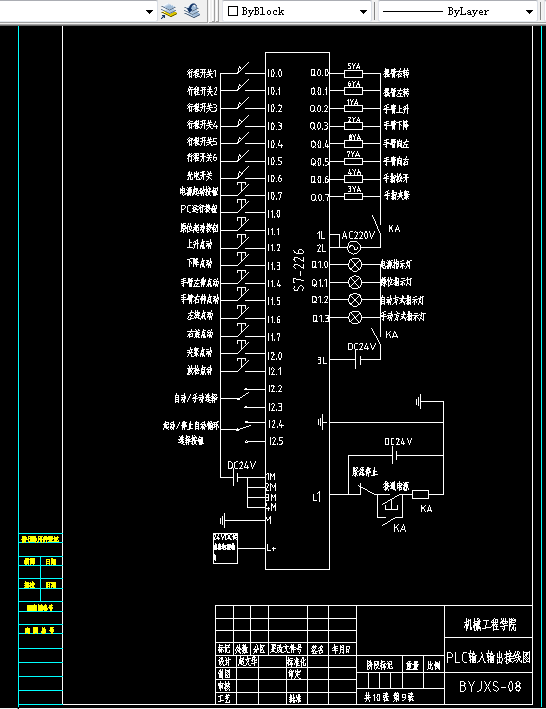Select the I2.5 input terminal label
Viewport: 546px width, 709px height.
[x=276, y=441]
